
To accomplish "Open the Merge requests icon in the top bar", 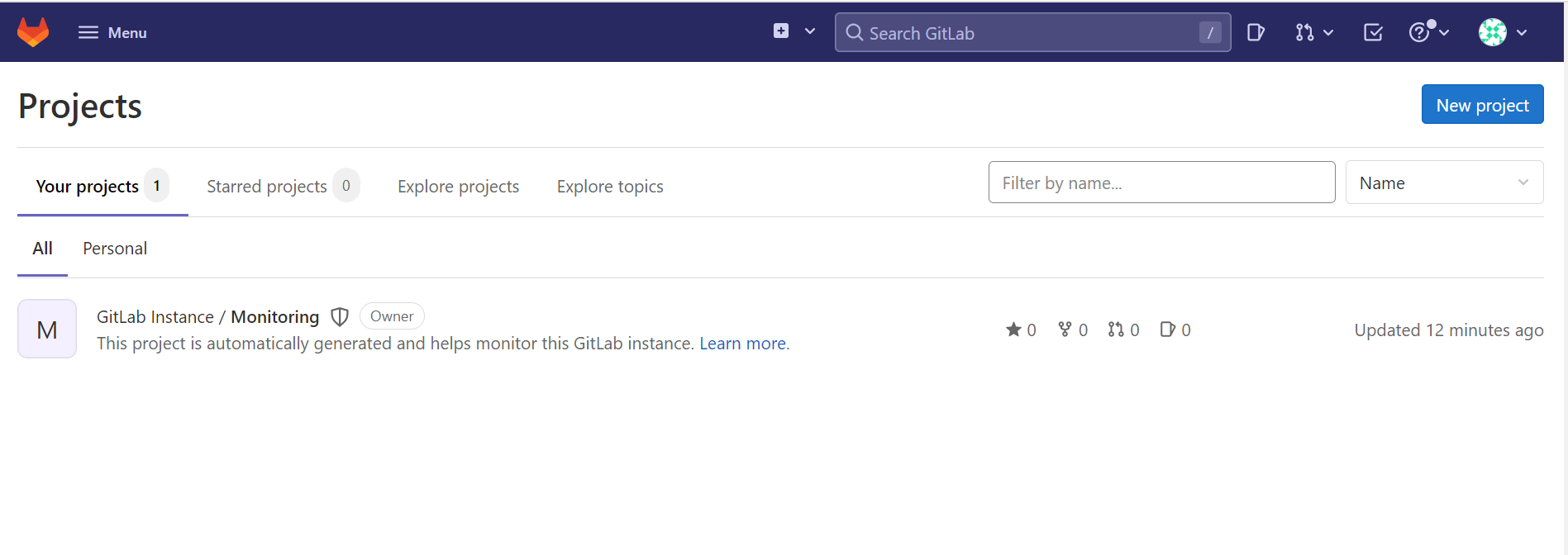I will 1305,32.
